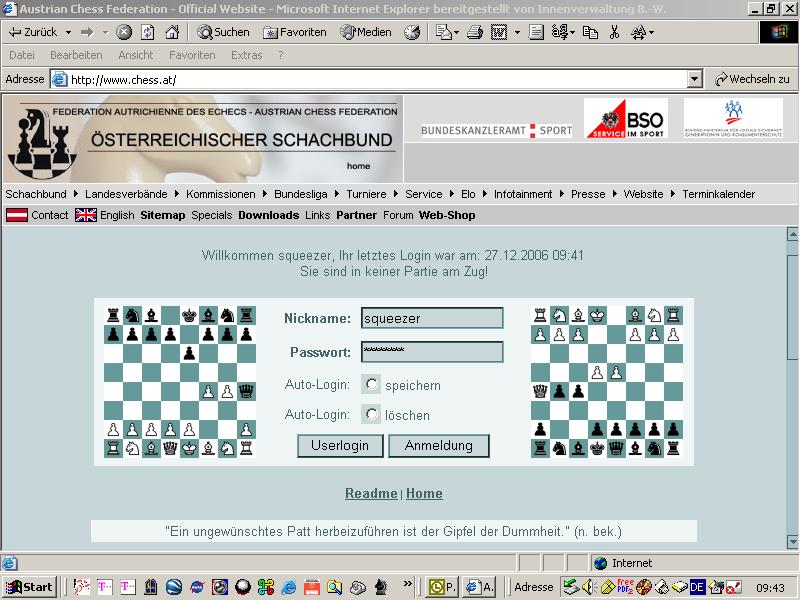Click the scissors cut icon
Screen dimensions: 800x600
click(x=614, y=33)
